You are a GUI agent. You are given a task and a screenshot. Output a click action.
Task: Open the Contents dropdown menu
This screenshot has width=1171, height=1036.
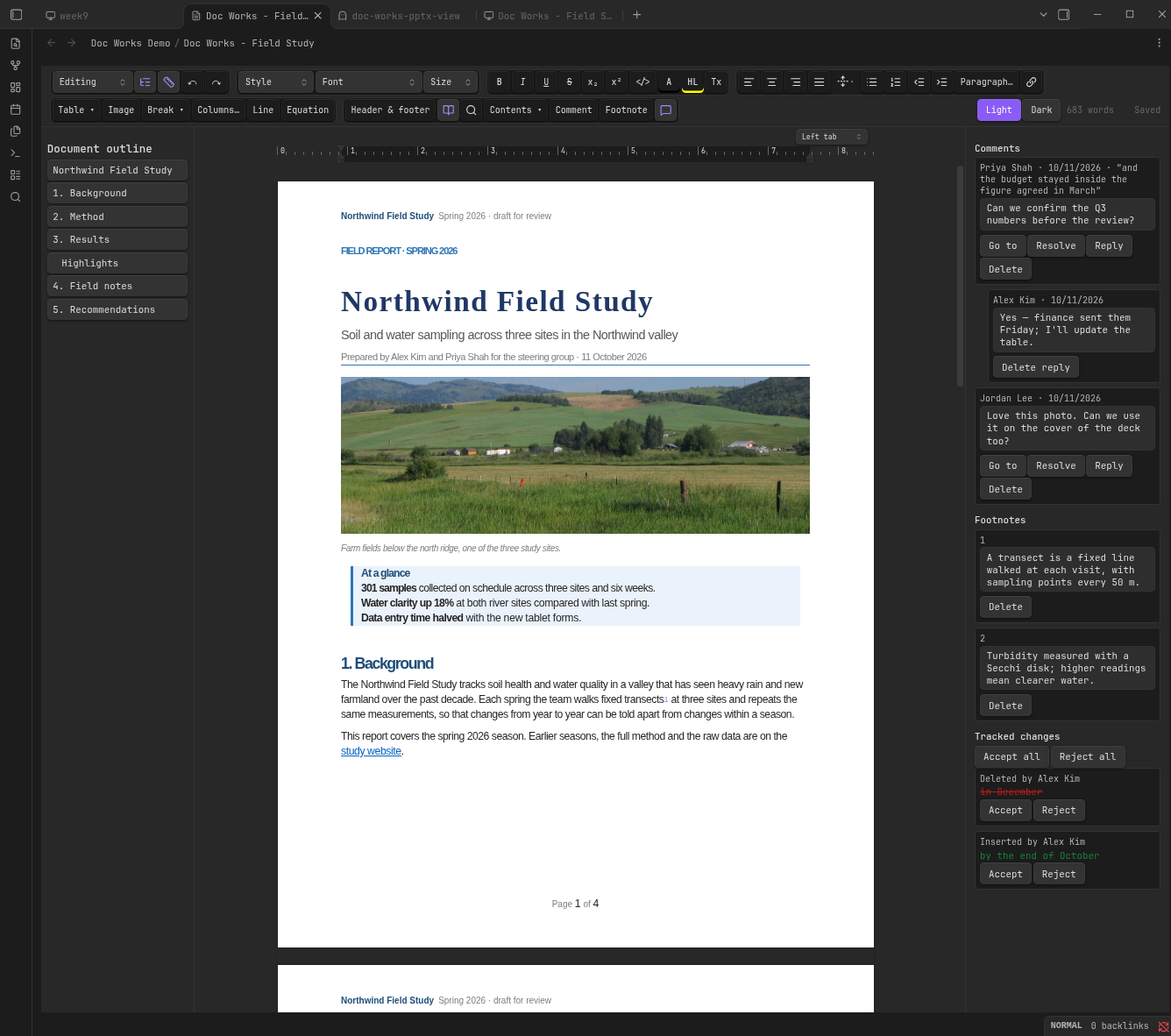(515, 110)
